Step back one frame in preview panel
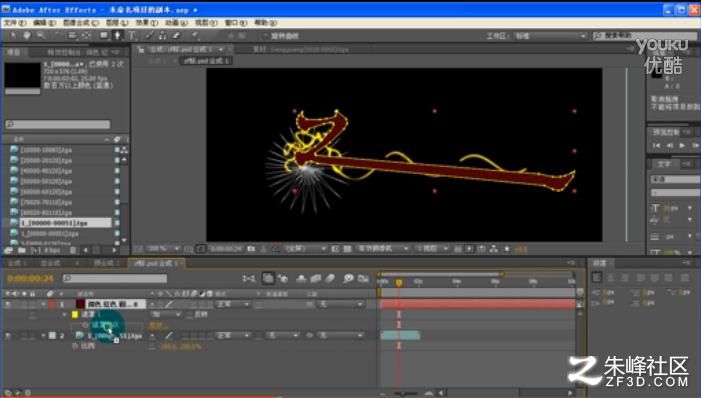This screenshot has height=398, width=701. coord(669,145)
